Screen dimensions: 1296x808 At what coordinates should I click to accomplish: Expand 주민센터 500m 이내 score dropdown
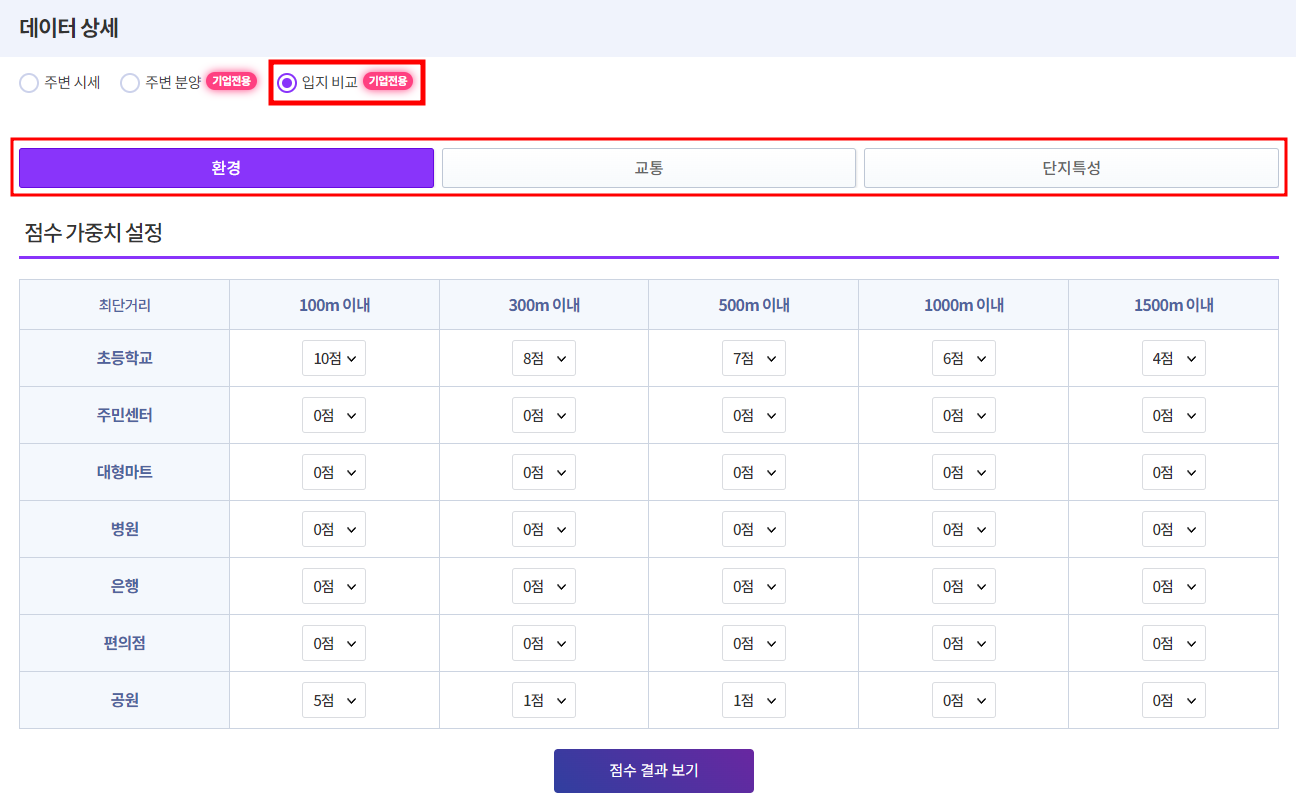pos(753,415)
